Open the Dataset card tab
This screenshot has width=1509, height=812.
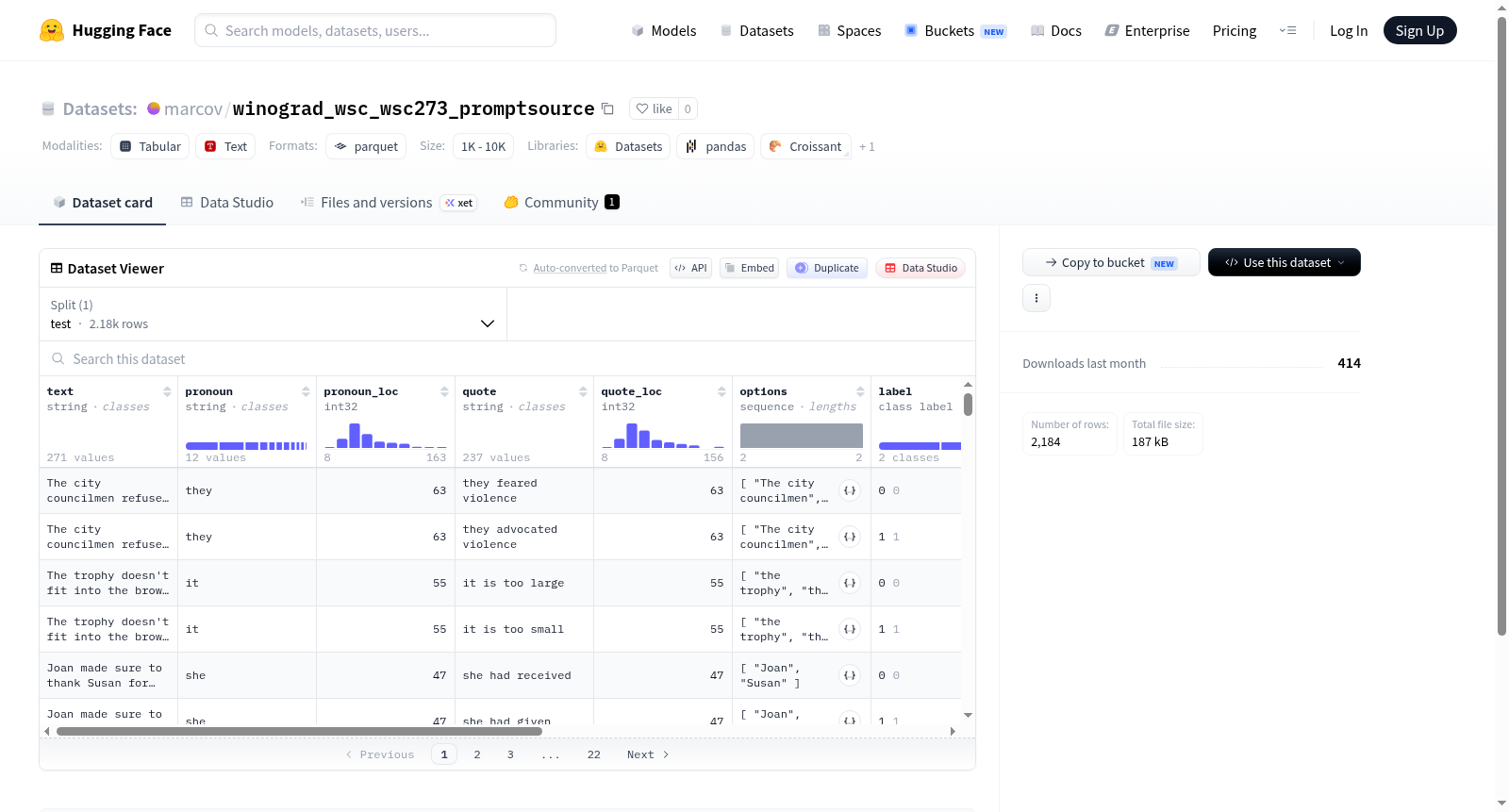pos(102,202)
